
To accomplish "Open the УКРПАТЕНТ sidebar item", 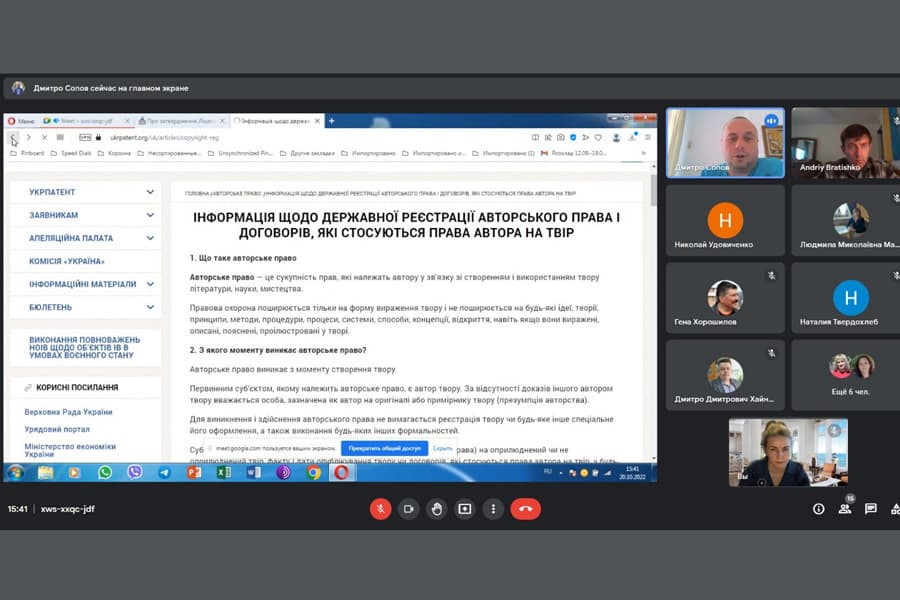I will pos(52,192).
